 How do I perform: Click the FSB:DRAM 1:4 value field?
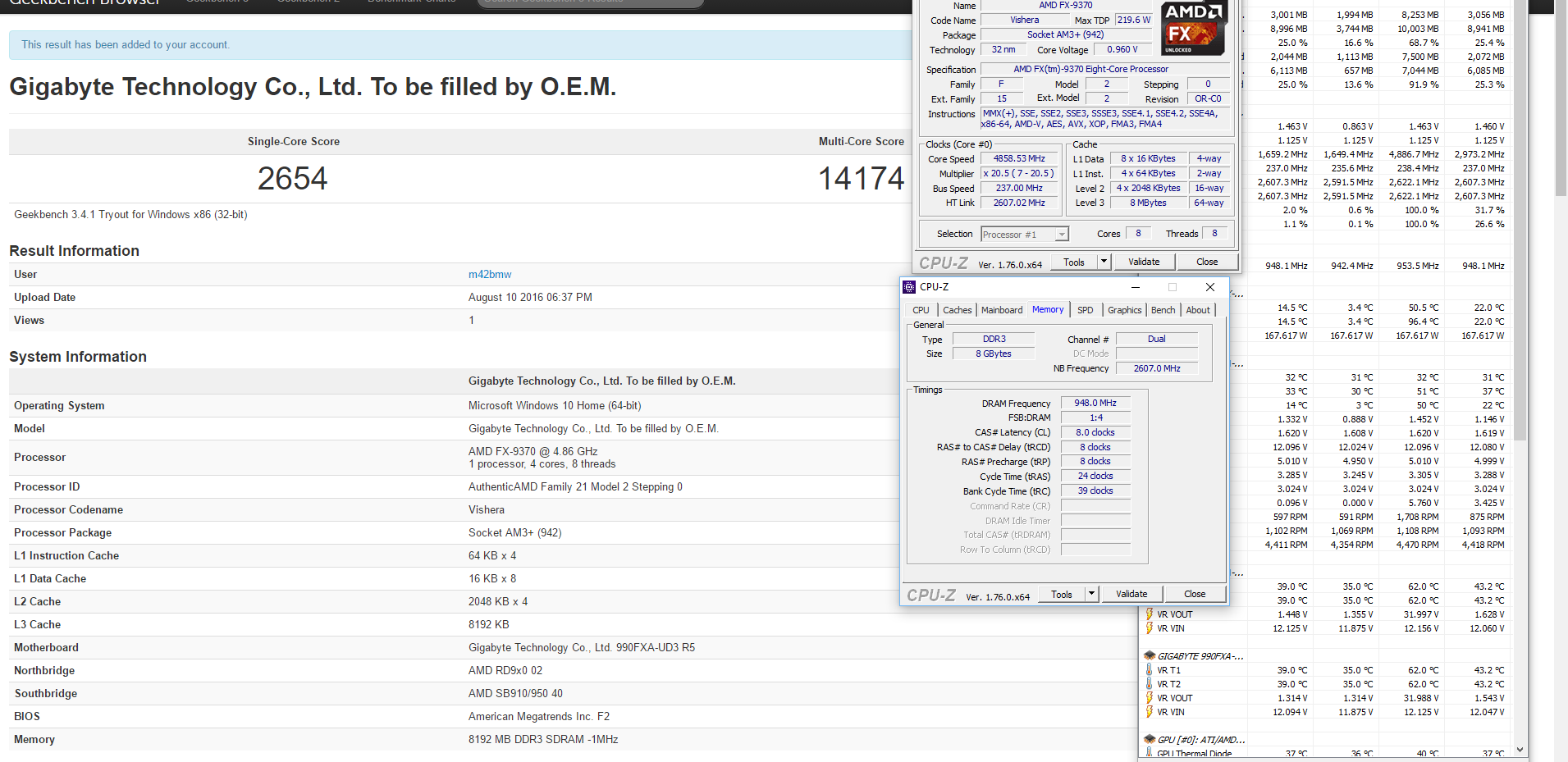click(1095, 418)
